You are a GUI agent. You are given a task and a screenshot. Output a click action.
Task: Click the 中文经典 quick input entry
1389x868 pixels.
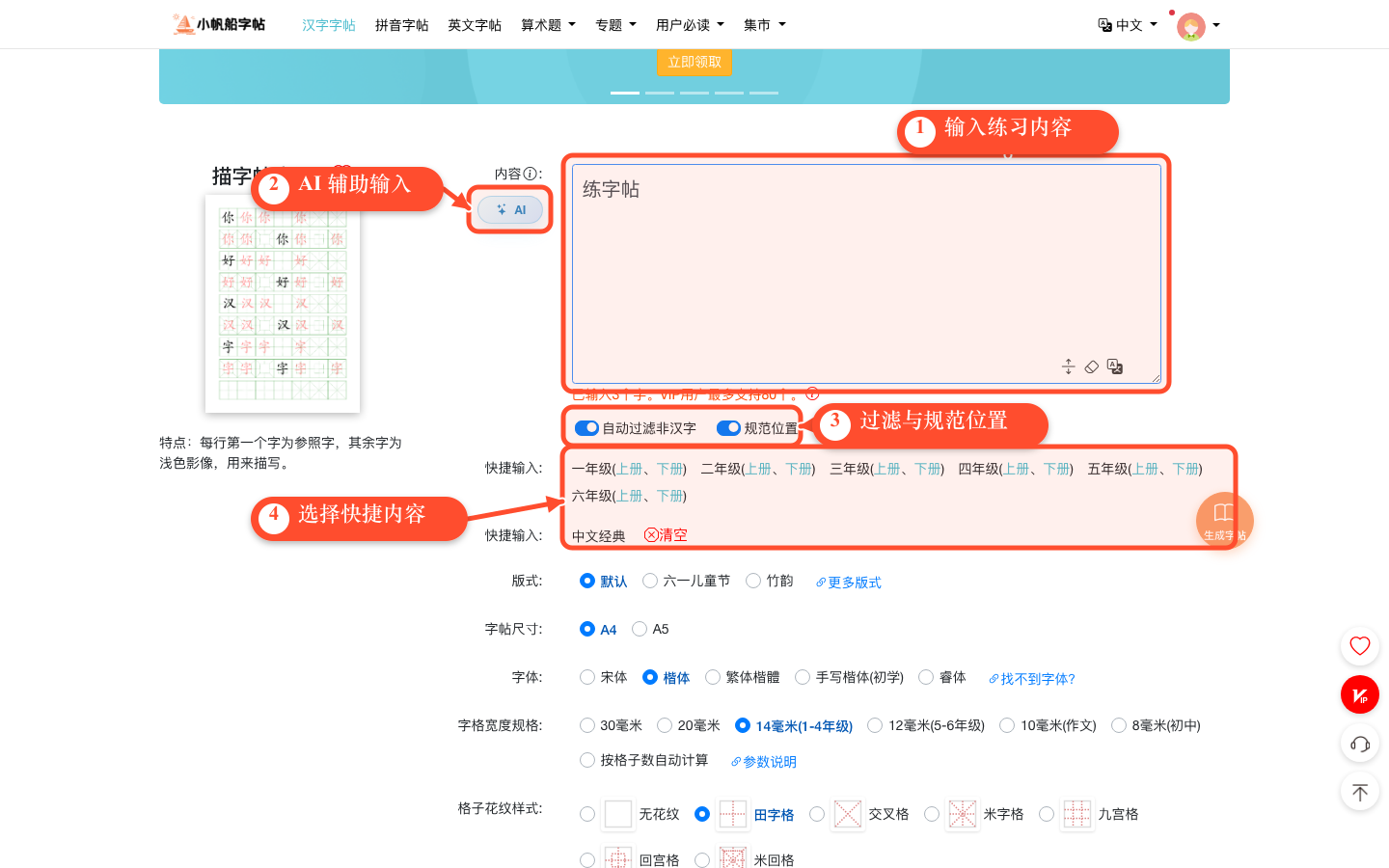click(599, 536)
